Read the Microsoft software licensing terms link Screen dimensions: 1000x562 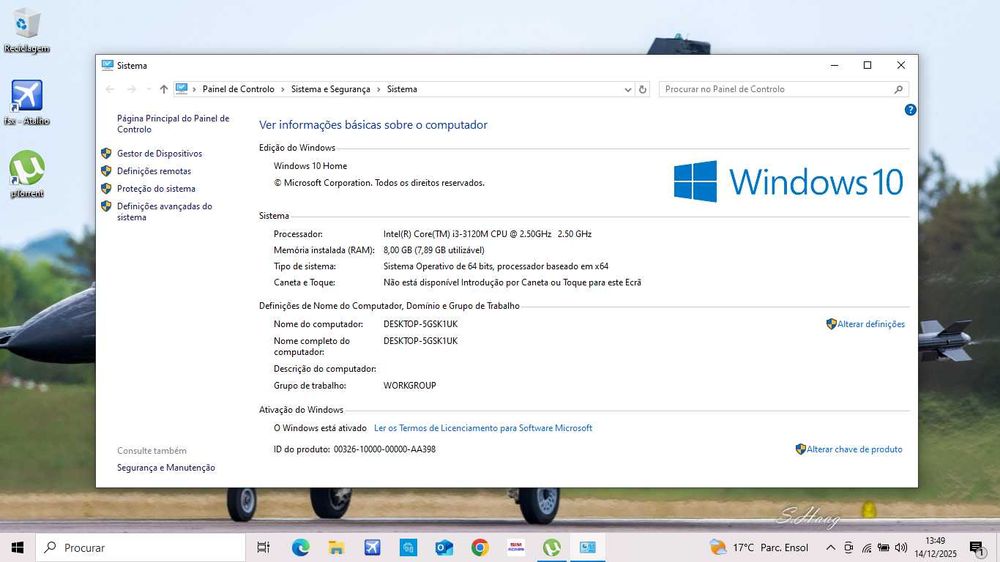click(483, 428)
